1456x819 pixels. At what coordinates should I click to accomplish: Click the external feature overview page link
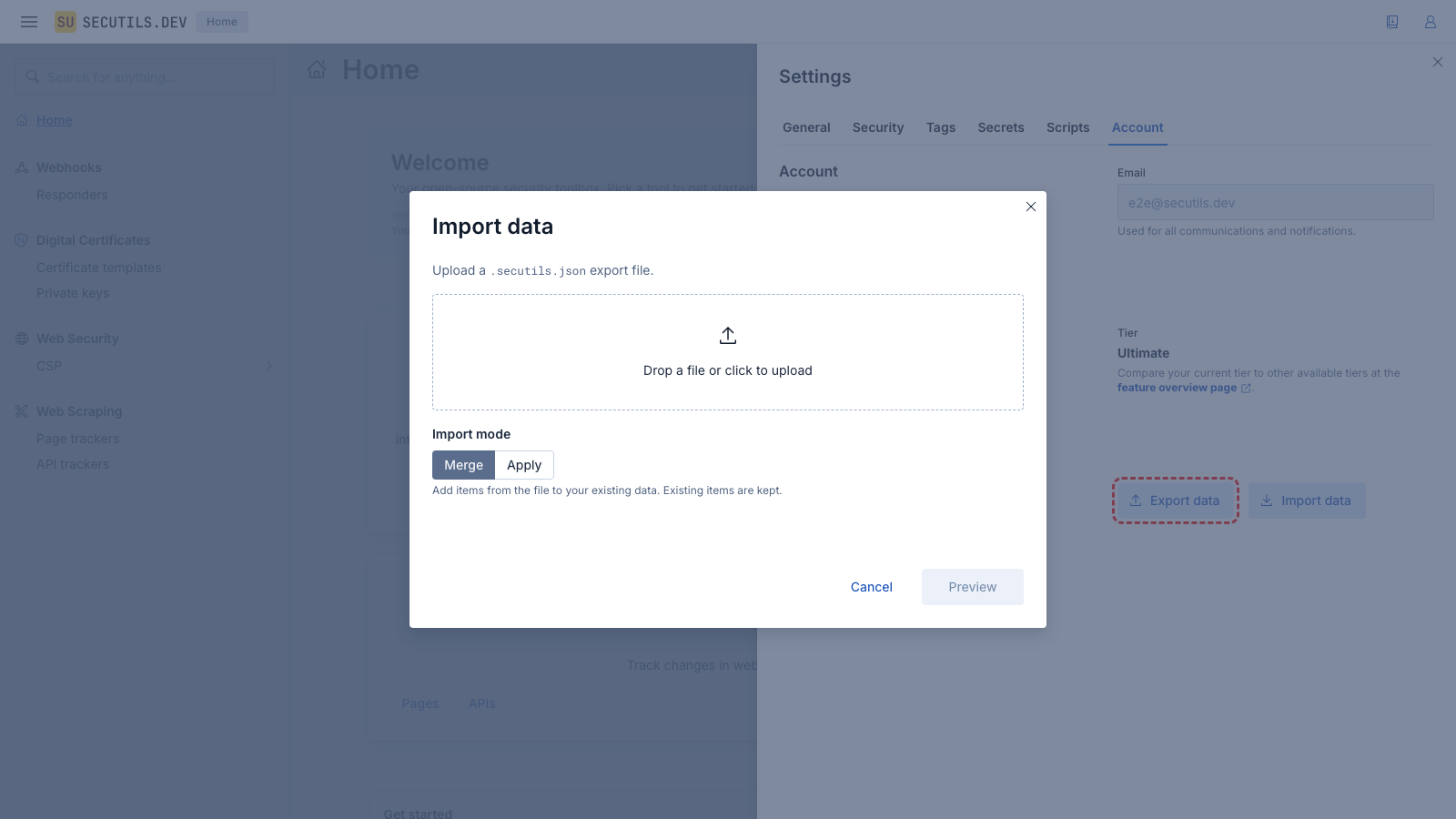[1177, 388]
